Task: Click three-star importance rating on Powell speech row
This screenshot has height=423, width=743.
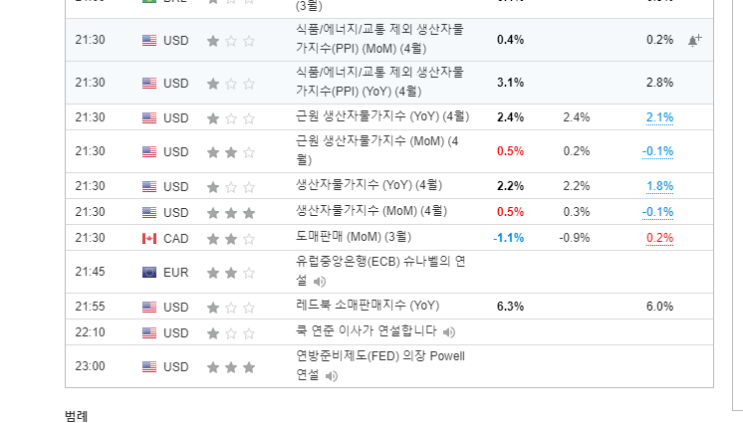Action: point(230,367)
